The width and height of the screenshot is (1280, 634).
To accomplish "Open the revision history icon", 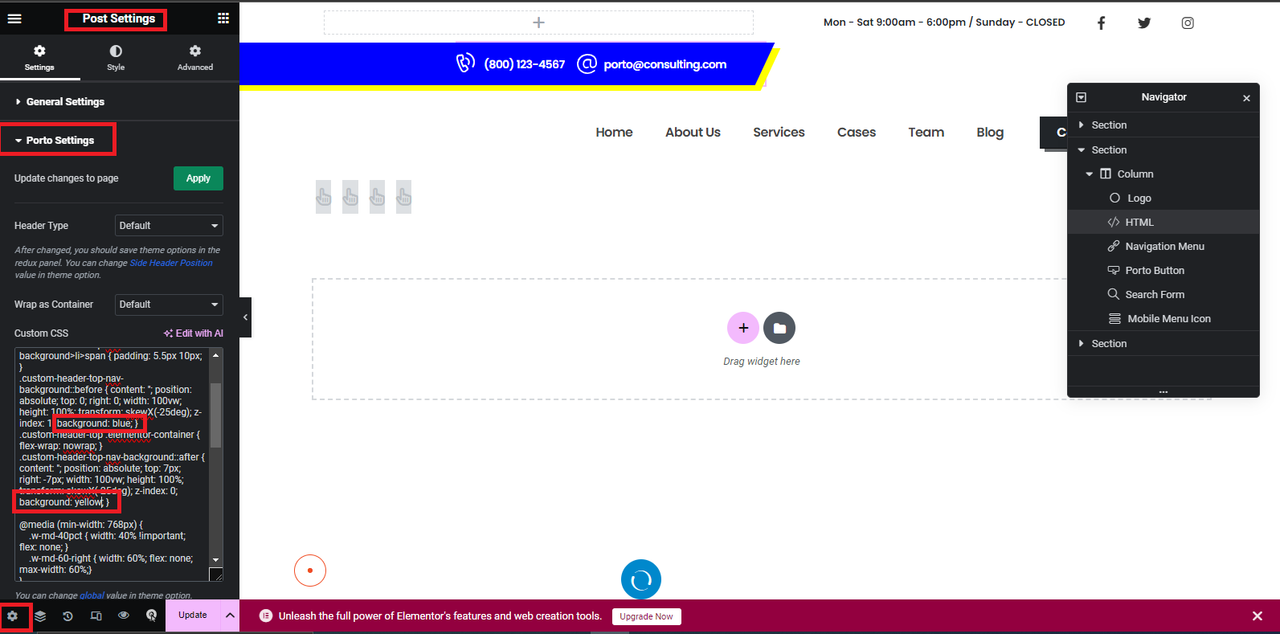I will coord(68,616).
